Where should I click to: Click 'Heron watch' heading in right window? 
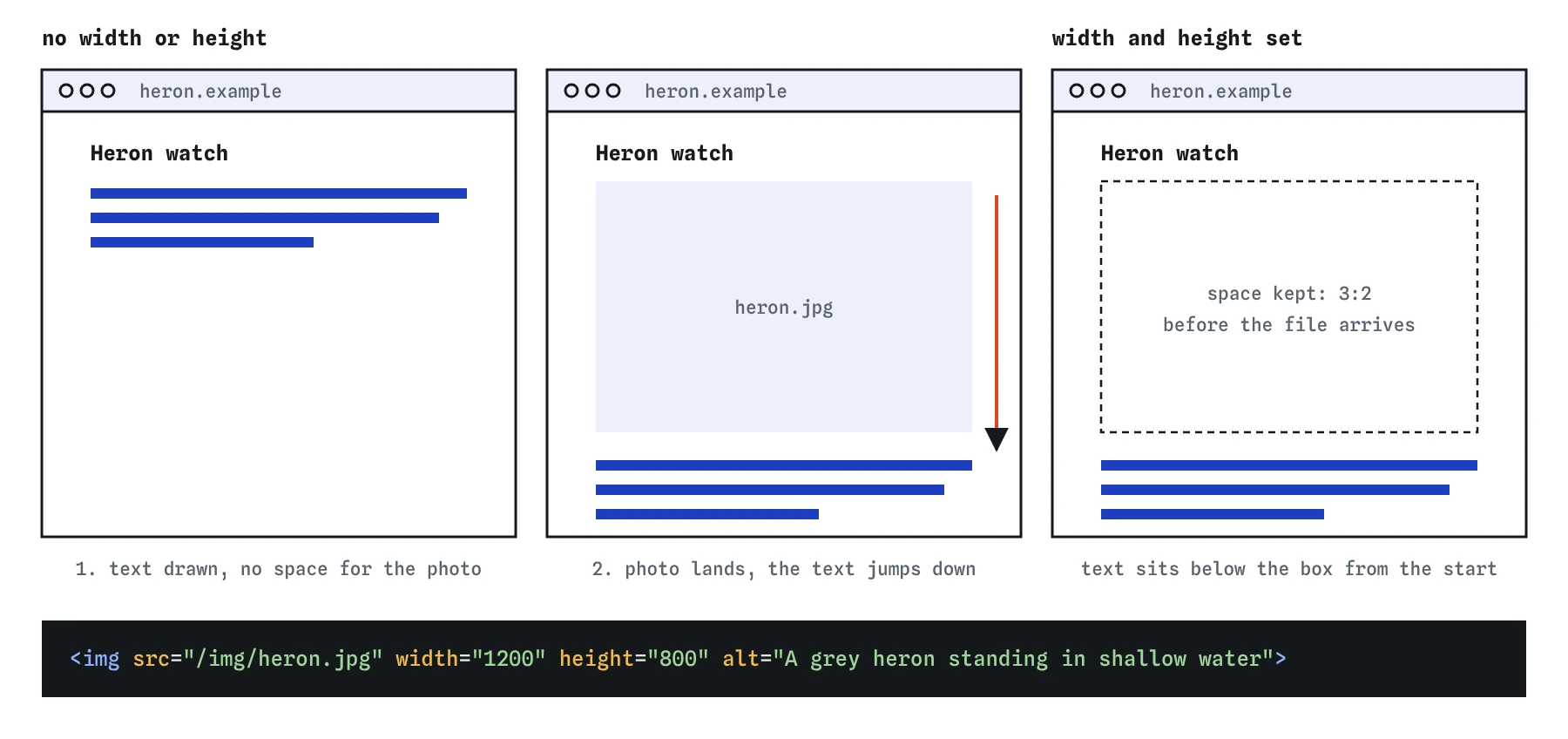[x=1170, y=153]
